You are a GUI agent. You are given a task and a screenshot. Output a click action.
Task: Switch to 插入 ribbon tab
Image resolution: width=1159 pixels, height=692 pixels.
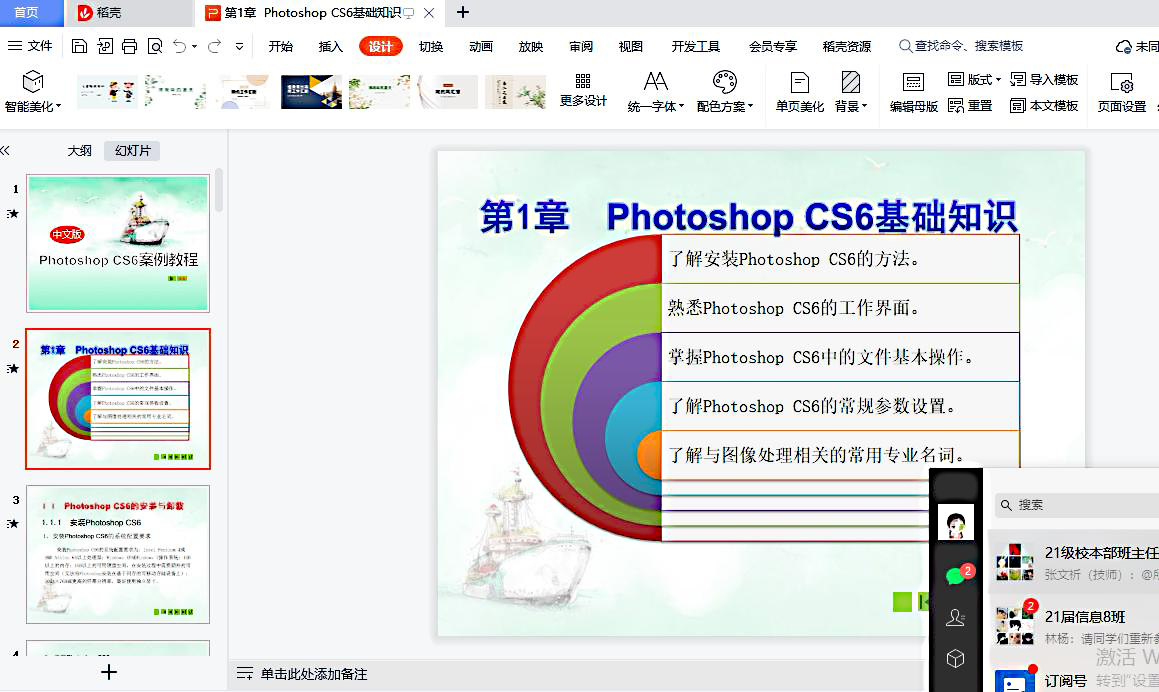330,47
